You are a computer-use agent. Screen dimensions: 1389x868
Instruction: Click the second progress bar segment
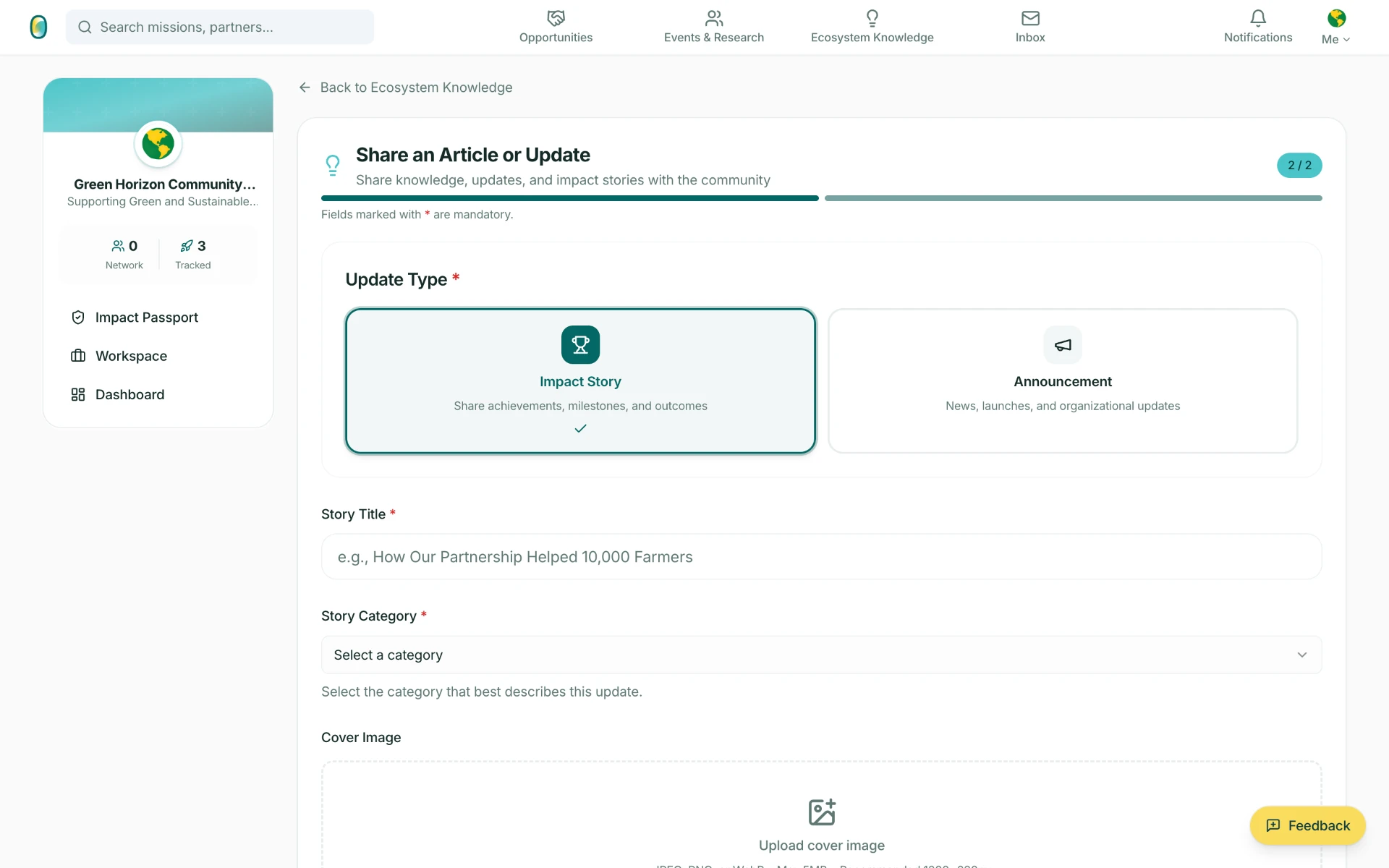1074,198
